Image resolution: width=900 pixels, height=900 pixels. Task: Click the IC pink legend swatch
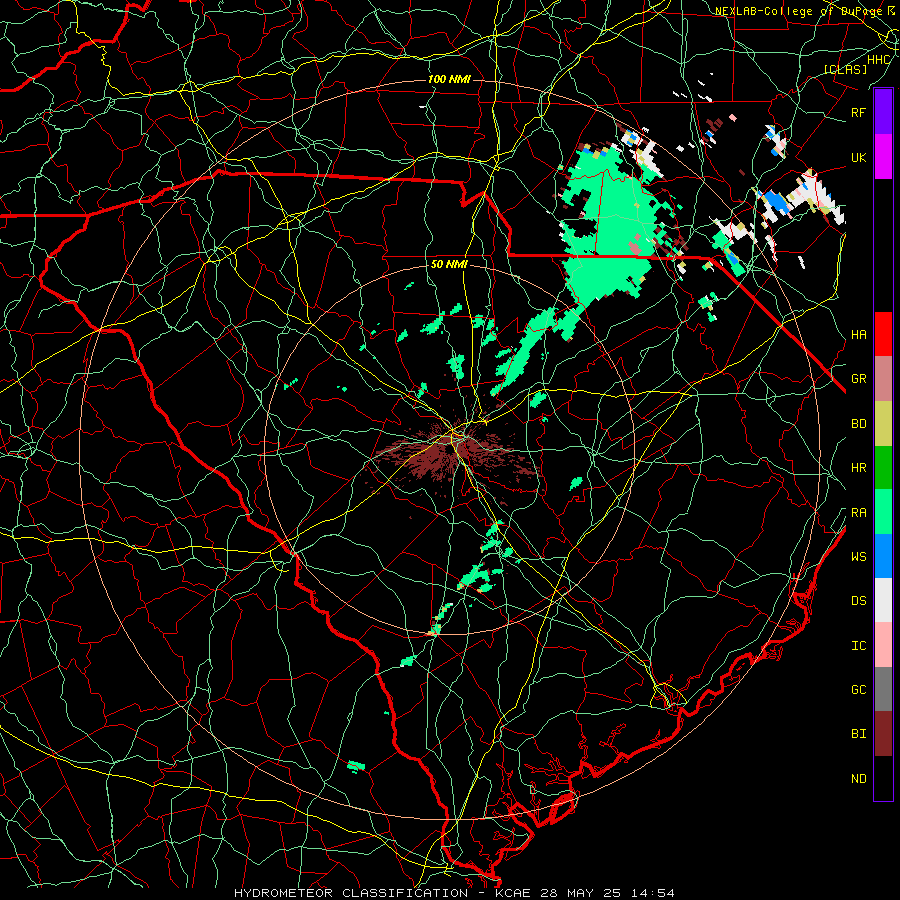(x=883, y=645)
